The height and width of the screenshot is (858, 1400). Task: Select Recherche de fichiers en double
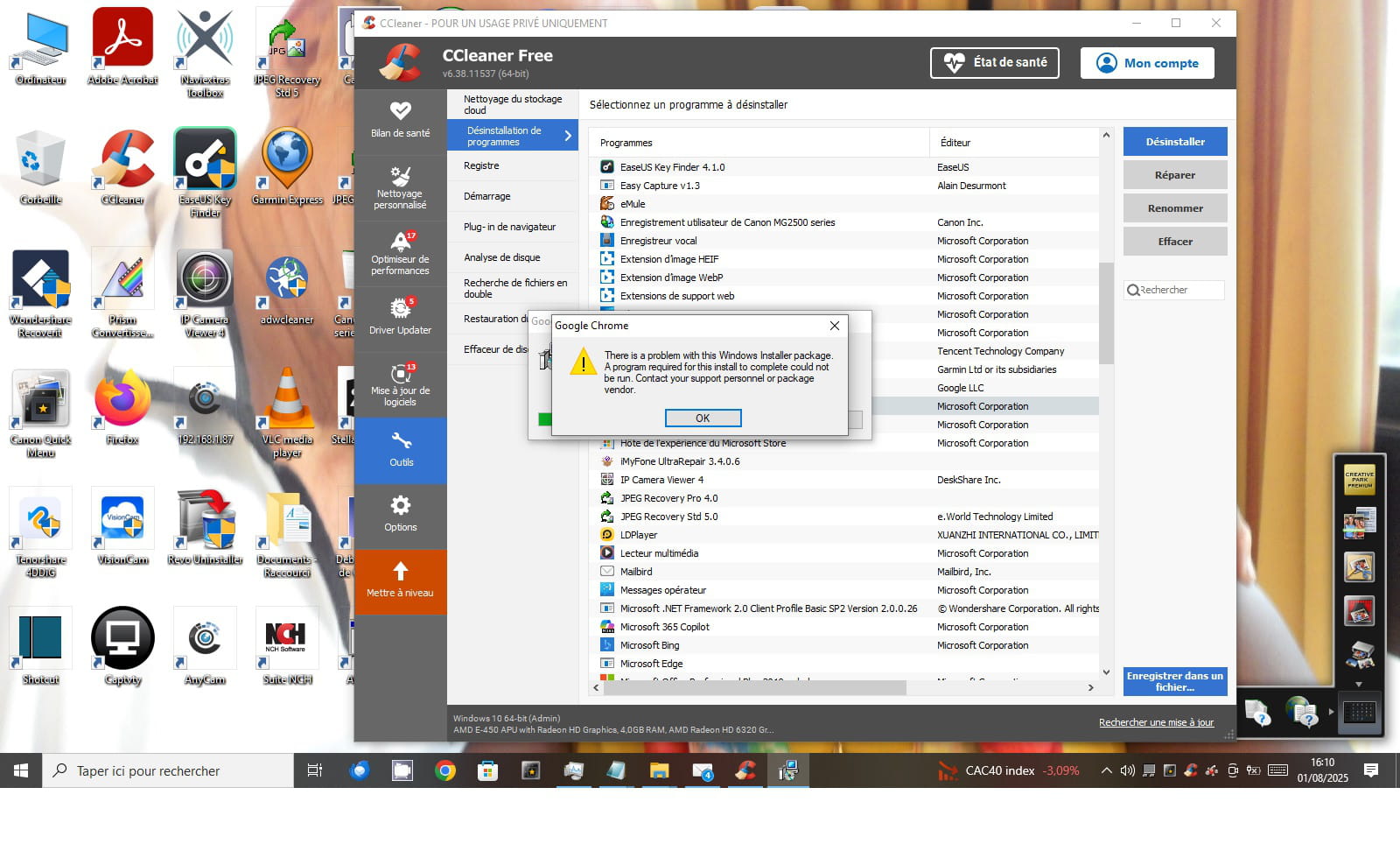click(513, 288)
